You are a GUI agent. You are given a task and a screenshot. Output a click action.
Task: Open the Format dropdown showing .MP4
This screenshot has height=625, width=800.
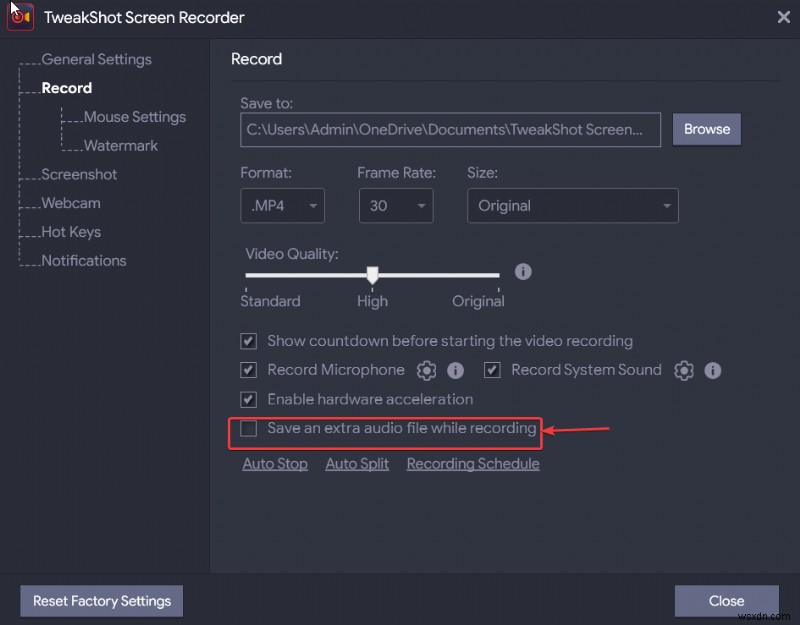282,205
